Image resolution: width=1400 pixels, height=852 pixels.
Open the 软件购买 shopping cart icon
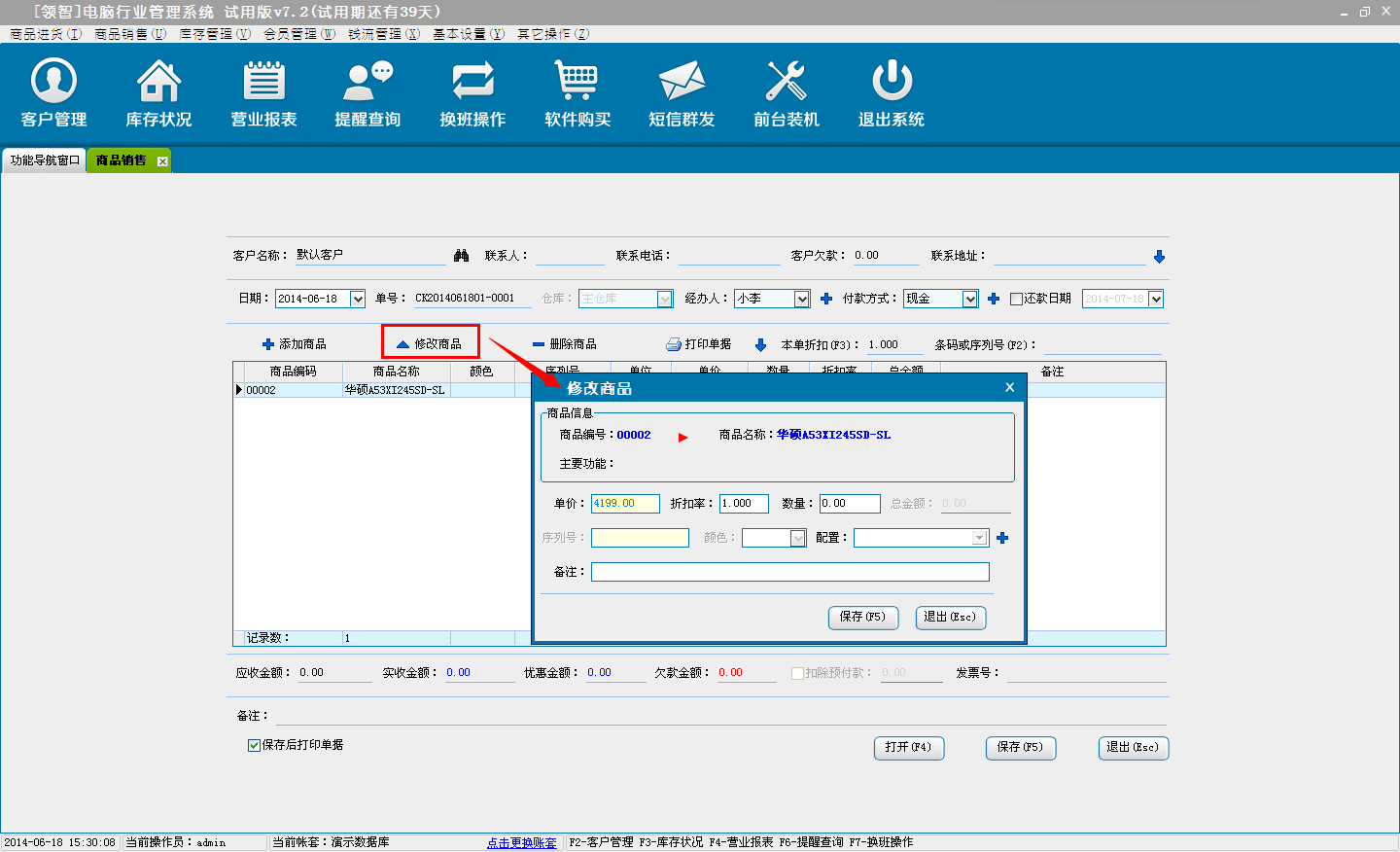pos(577,82)
